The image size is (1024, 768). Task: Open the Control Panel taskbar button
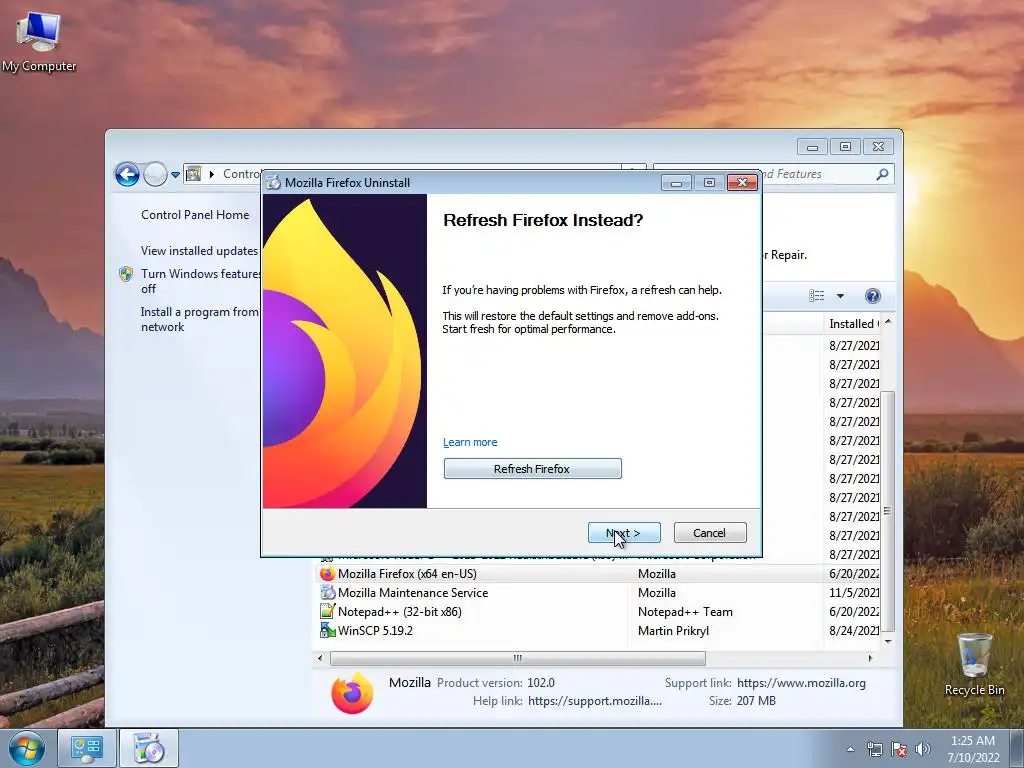point(87,748)
